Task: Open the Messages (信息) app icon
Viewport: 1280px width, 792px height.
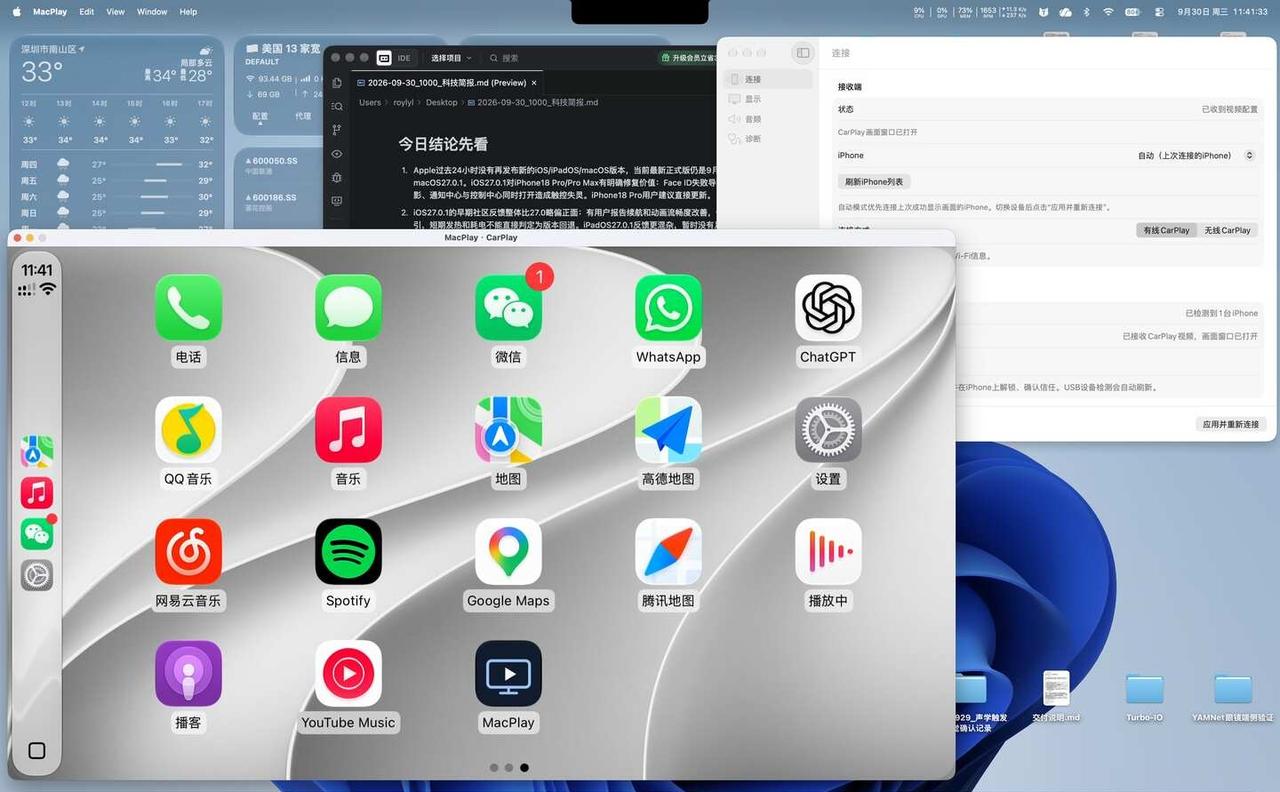Action: (x=348, y=308)
